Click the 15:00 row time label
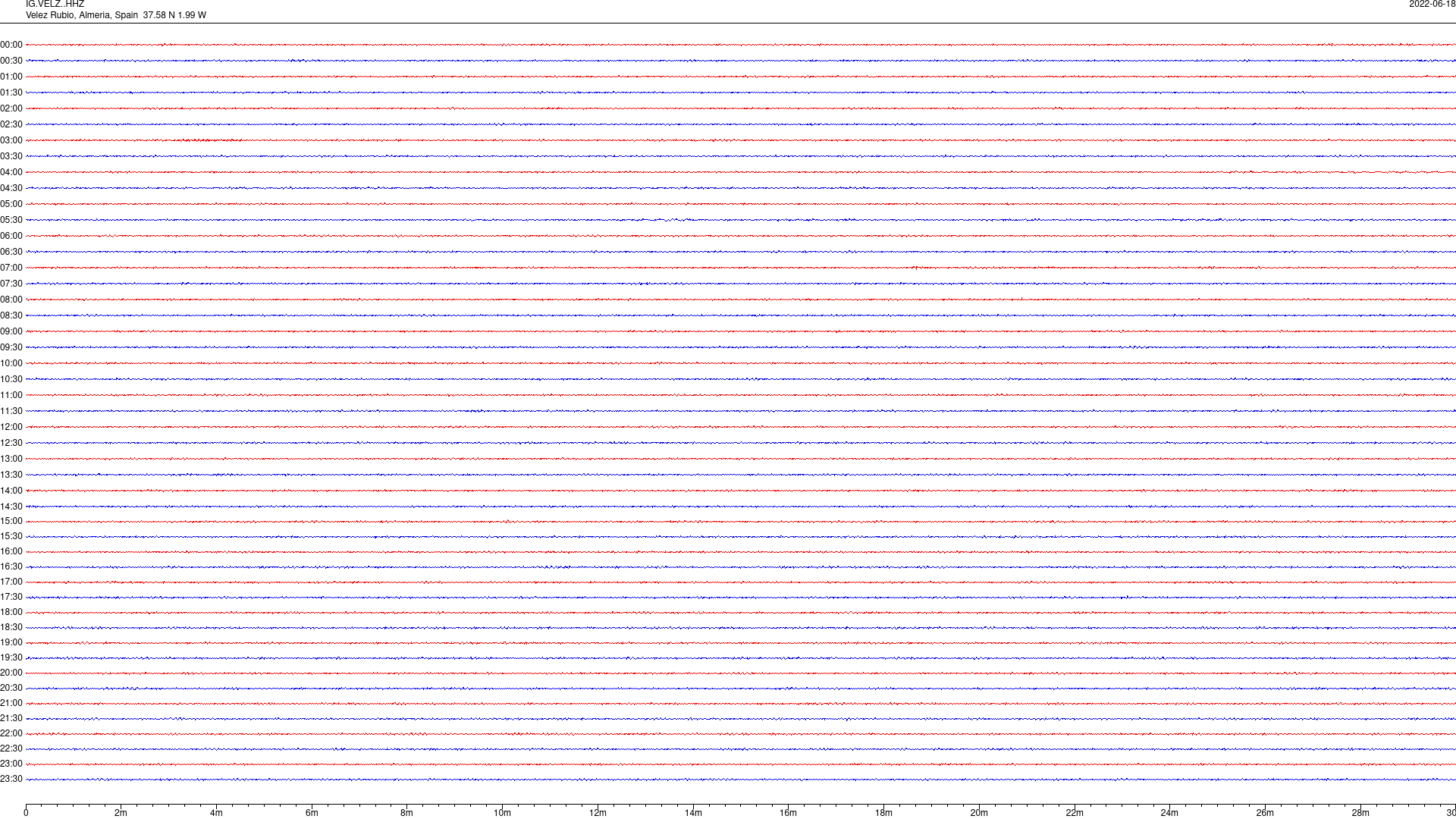The image size is (1456, 819). 11,521
